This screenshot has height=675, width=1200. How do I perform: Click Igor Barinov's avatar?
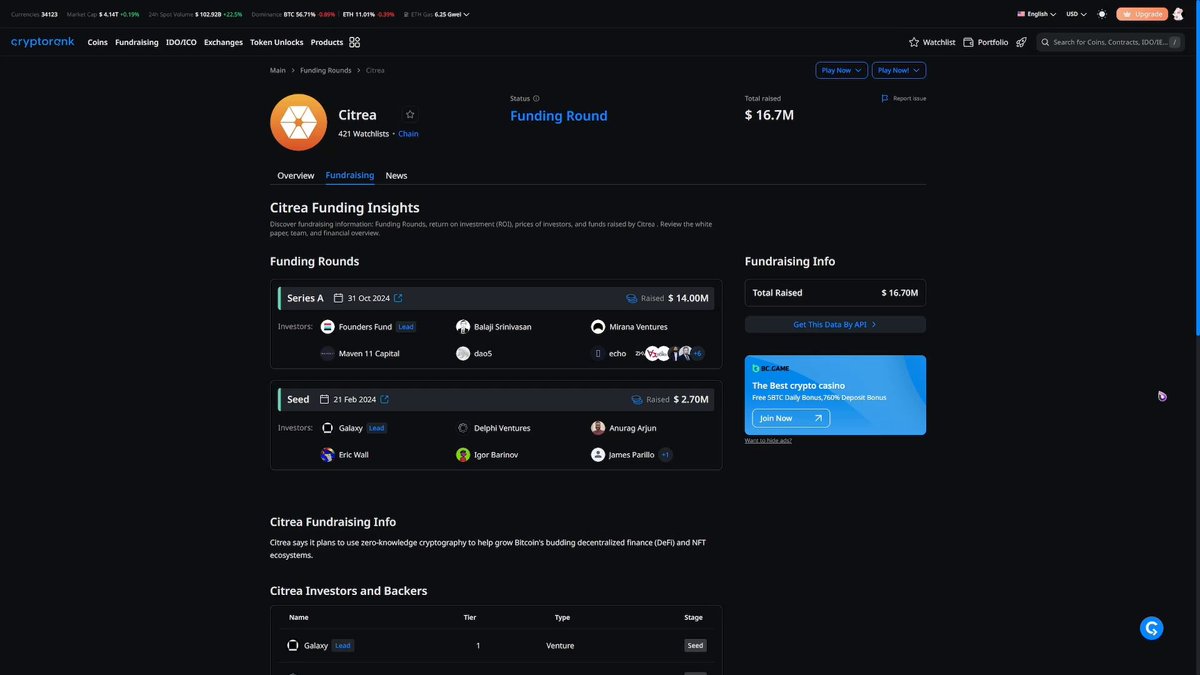coord(463,454)
